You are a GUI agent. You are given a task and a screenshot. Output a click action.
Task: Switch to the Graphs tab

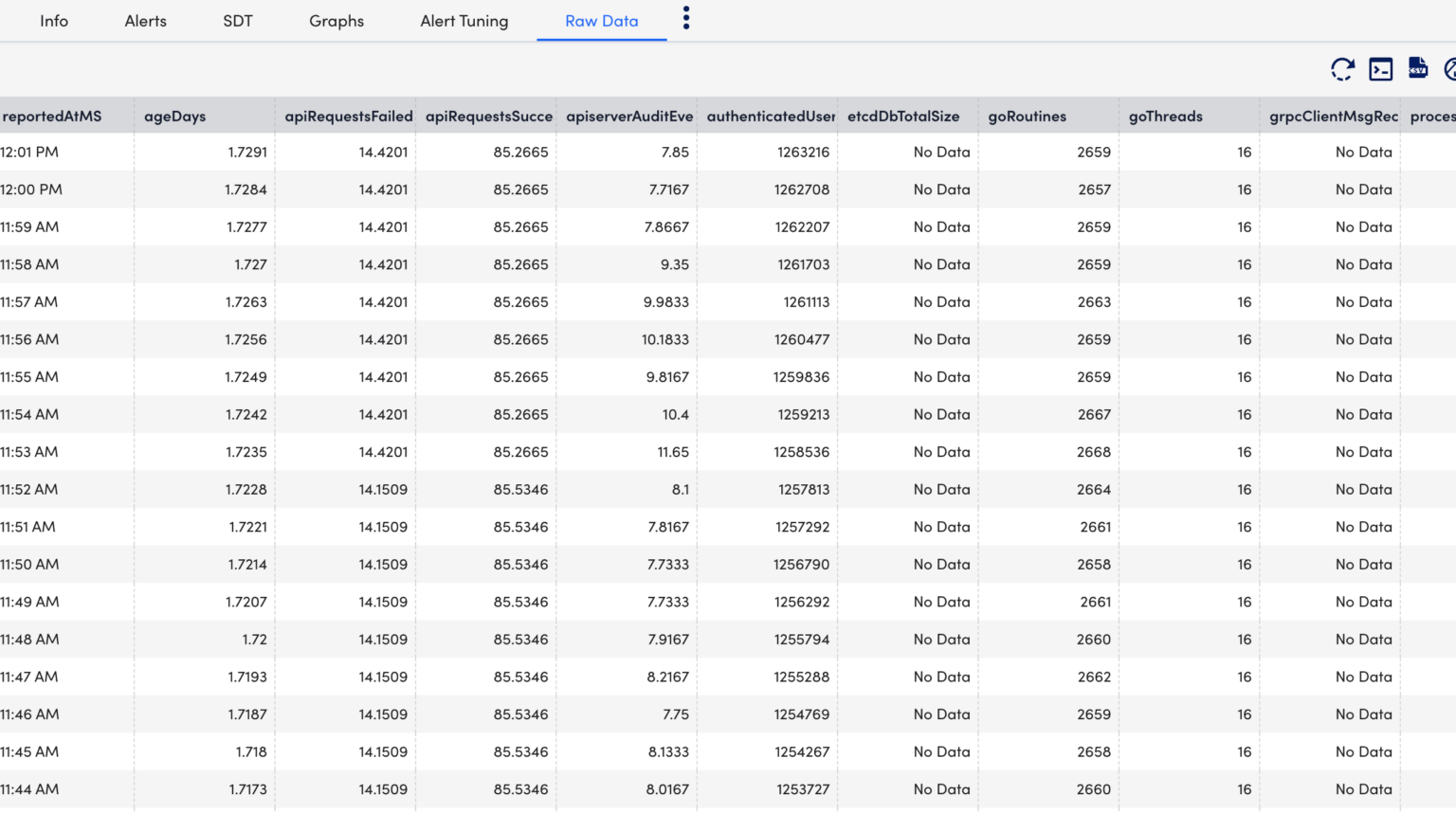[x=336, y=20]
